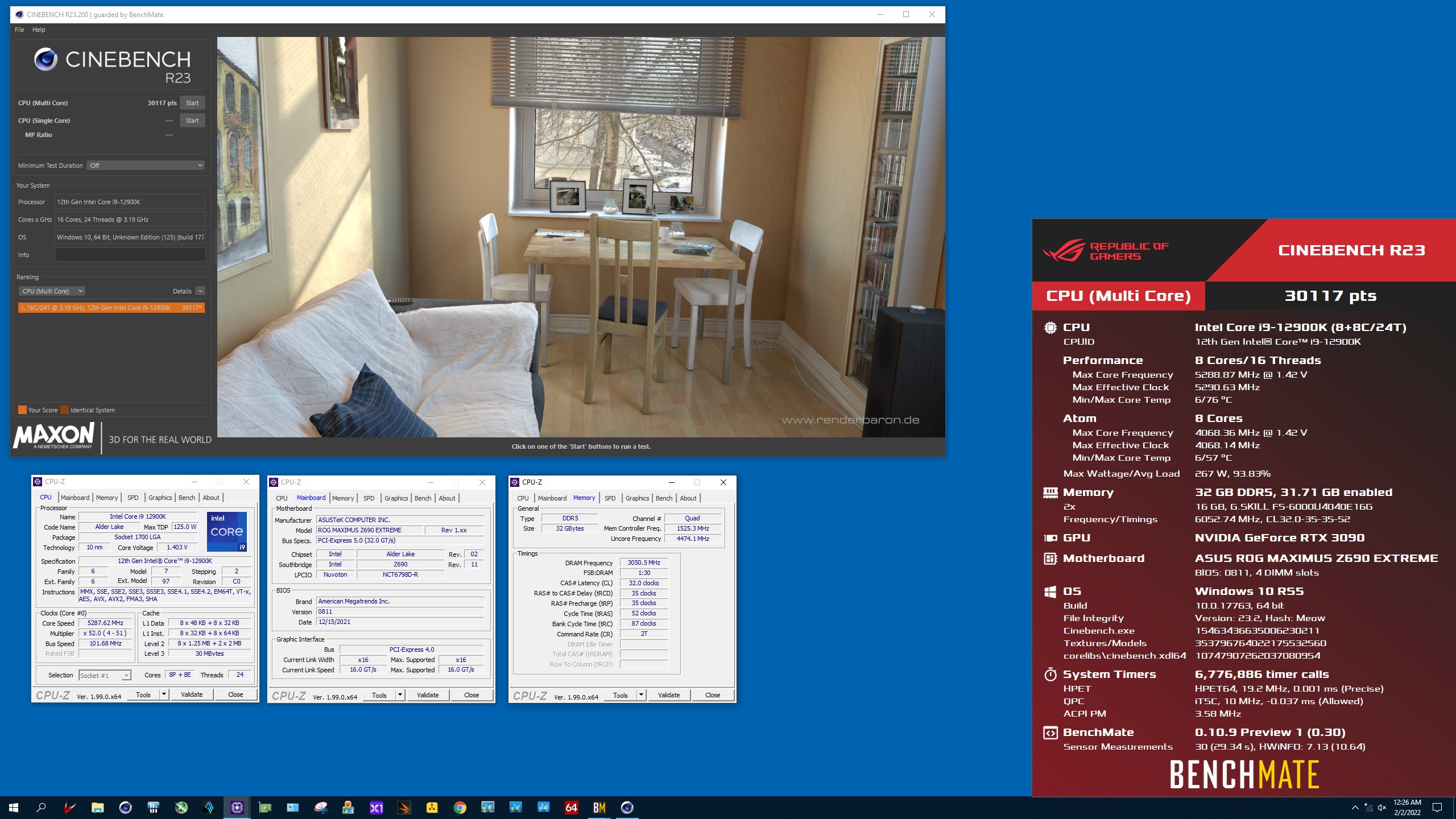This screenshot has height=819, width=1456.
Task: Click Model field ROG MAXIMUS Z690 EXTREME
Action: click(x=370, y=530)
